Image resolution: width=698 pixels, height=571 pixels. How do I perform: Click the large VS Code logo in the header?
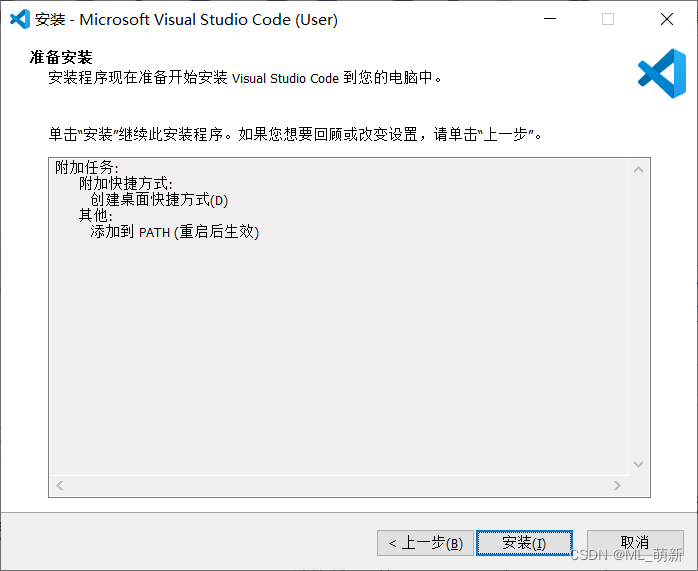tap(662, 73)
